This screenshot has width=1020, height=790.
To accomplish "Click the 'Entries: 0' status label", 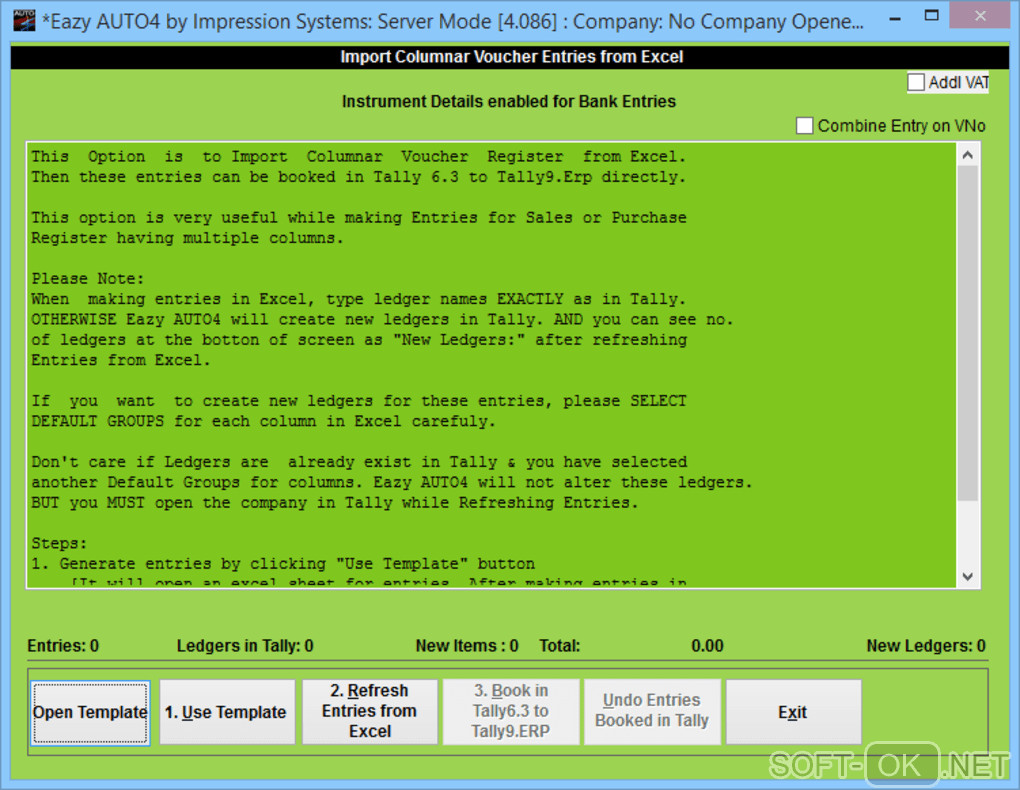I will coord(63,646).
